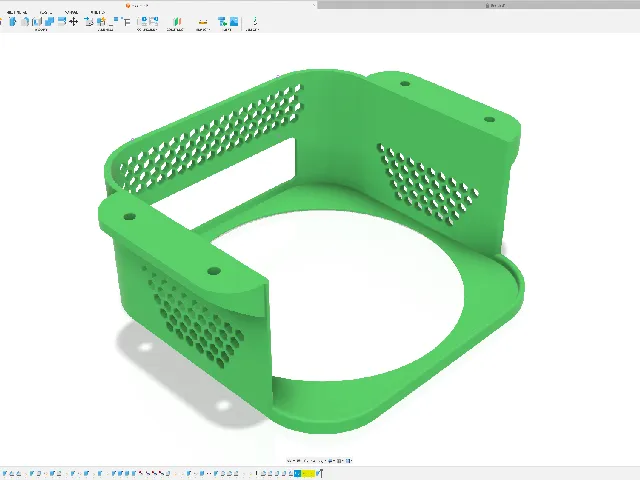Expand the Select panel dropdown label
The image size is (640, 480).
pyautogui.click(x=252, y=29)
